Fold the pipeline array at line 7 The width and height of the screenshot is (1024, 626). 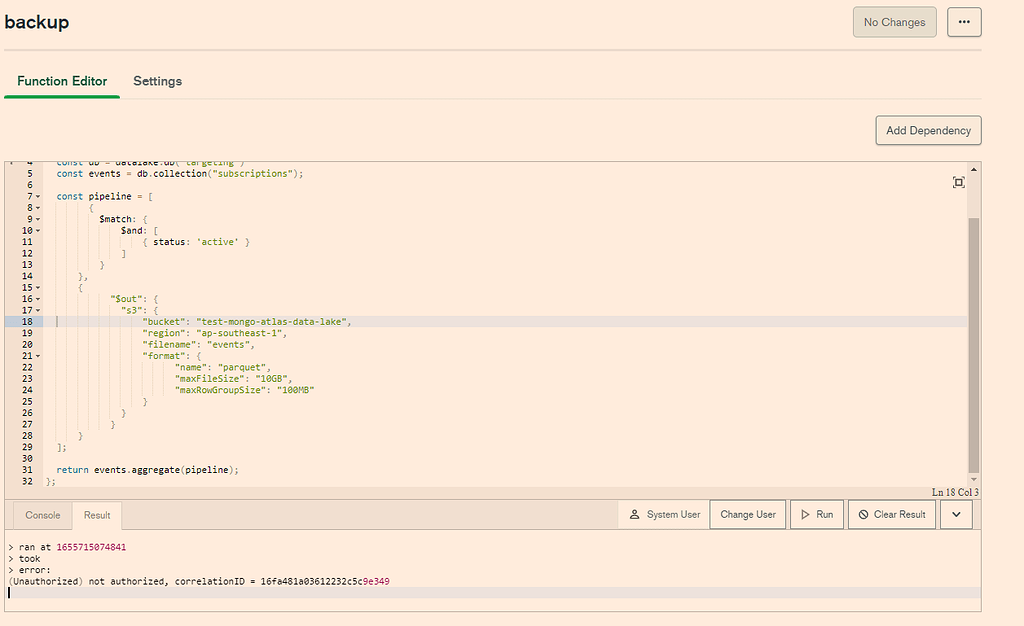[38, 197]
